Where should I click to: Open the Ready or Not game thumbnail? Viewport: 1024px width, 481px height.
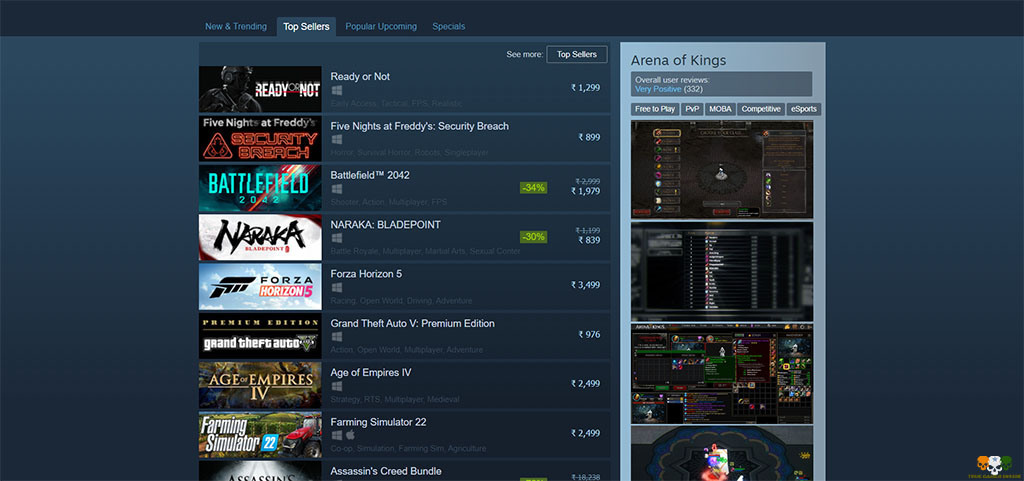point(260,89)
